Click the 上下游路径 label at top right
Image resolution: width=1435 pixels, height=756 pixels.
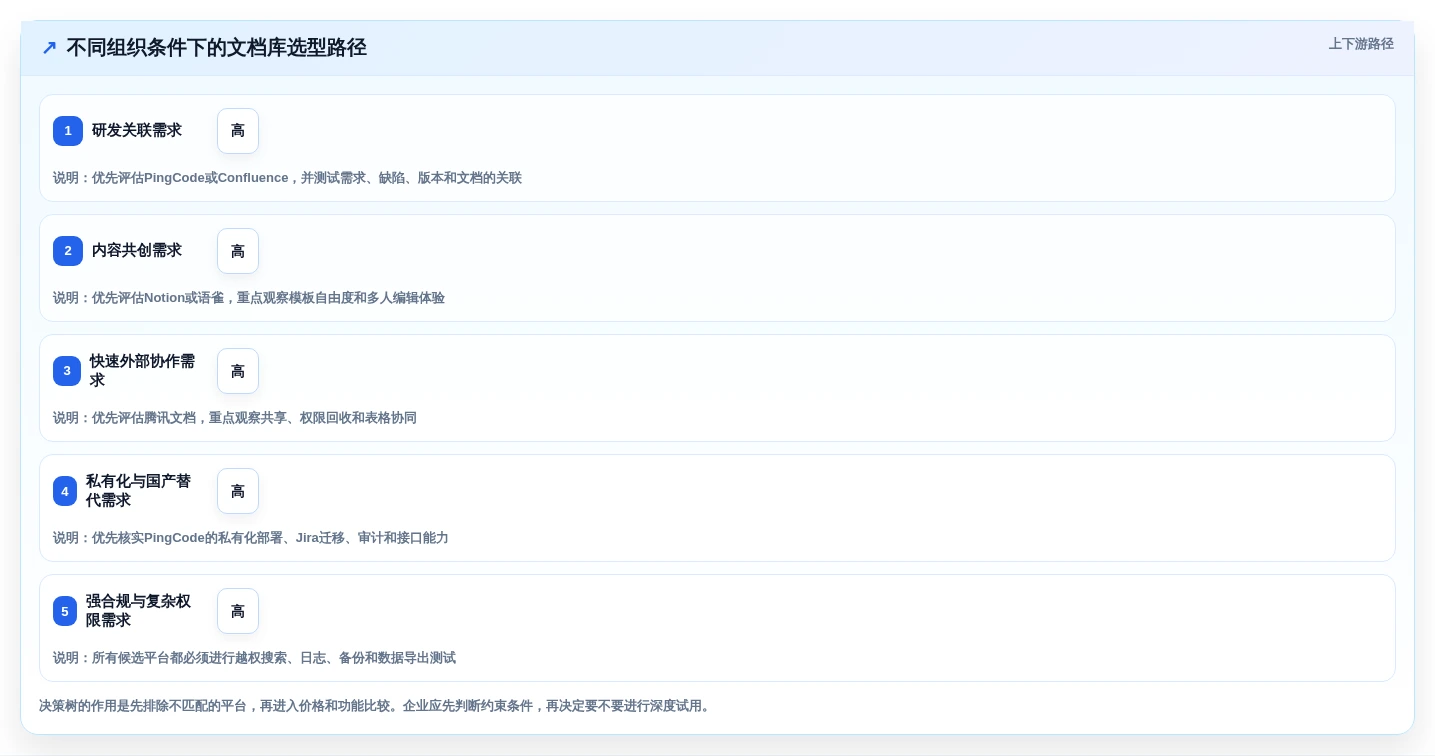tap(1361, 44)
